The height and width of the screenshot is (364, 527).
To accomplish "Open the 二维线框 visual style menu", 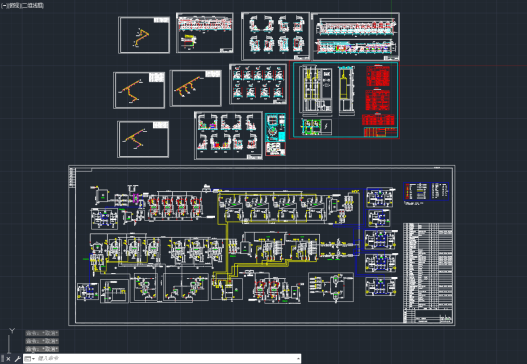I will click(x=32, y=6).
